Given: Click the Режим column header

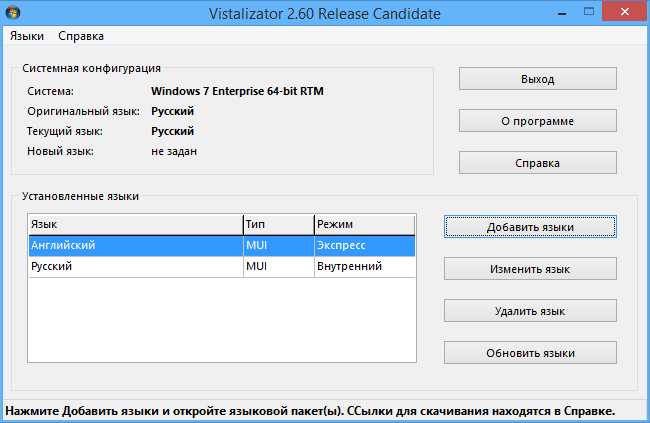Looking at the screenshot, I should pos(363,224).
